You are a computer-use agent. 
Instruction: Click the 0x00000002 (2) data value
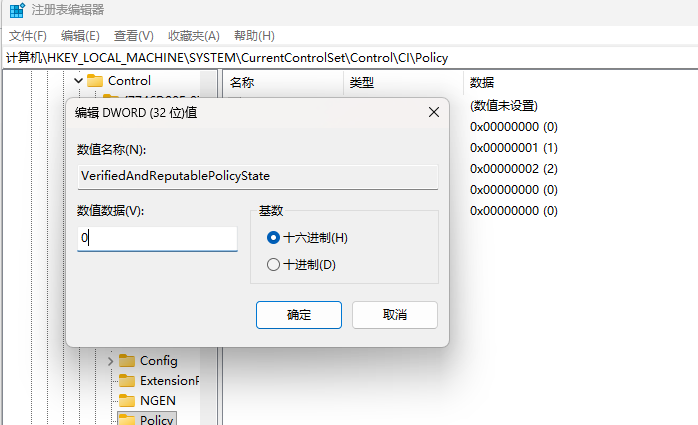[514, 169]
